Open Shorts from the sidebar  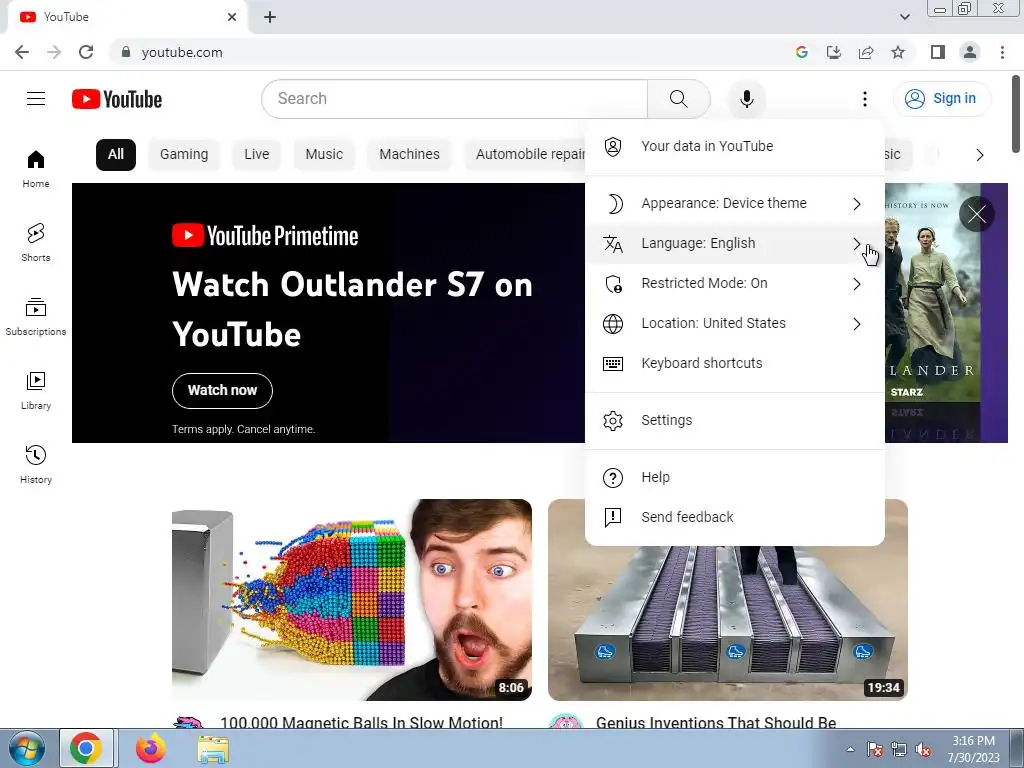(36, 243)
